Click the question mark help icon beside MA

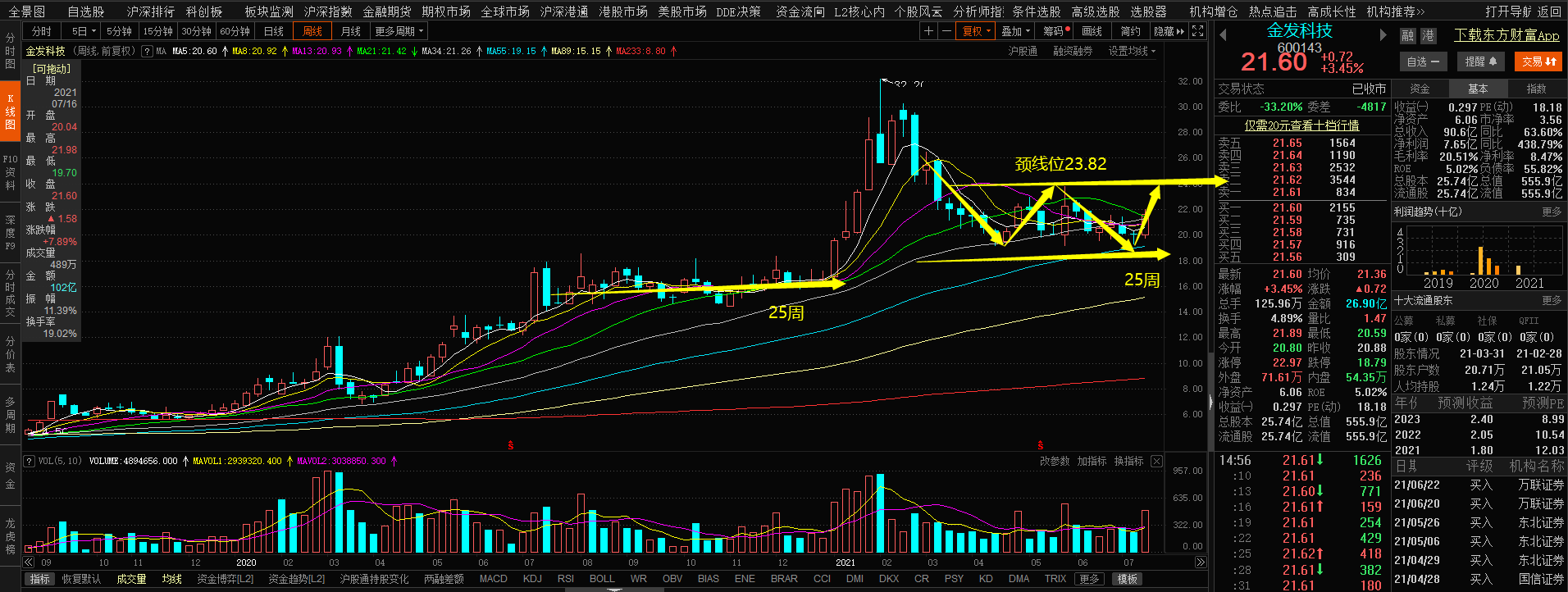(x=147, y=51)
